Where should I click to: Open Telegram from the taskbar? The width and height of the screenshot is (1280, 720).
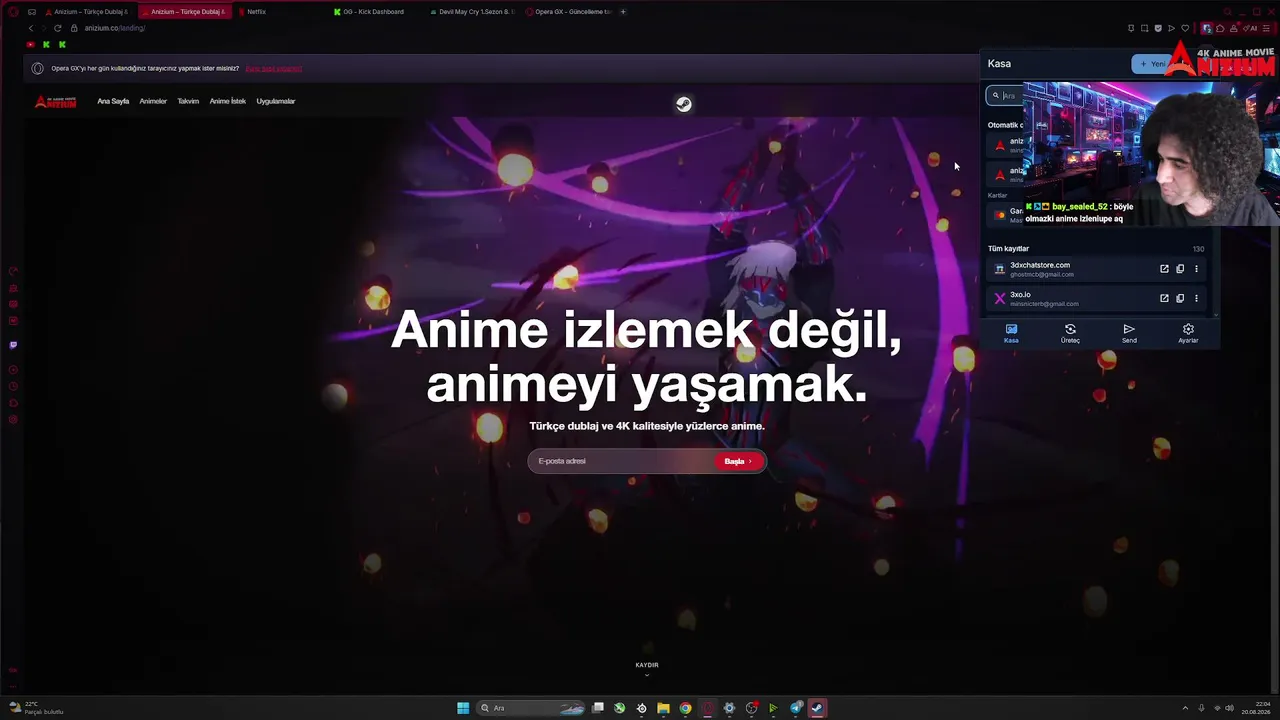pos(796,708)
